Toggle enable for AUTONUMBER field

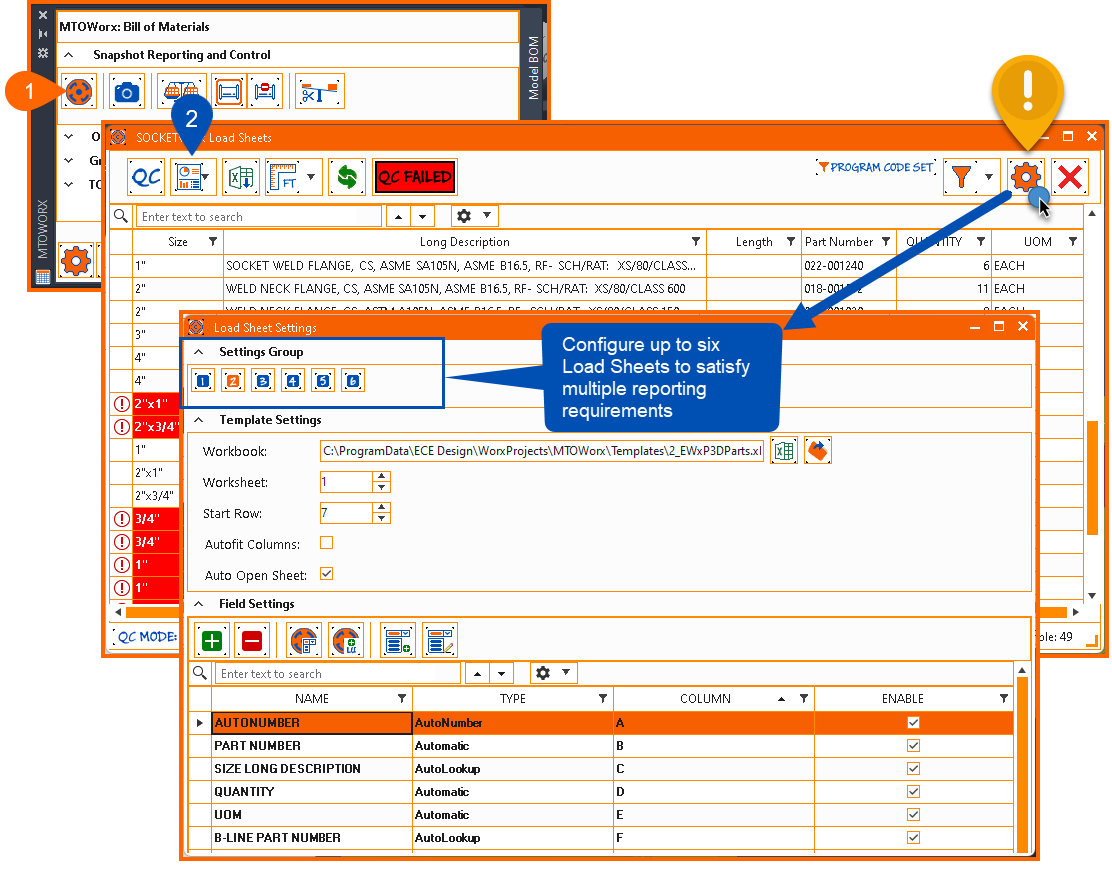(913, 723)
